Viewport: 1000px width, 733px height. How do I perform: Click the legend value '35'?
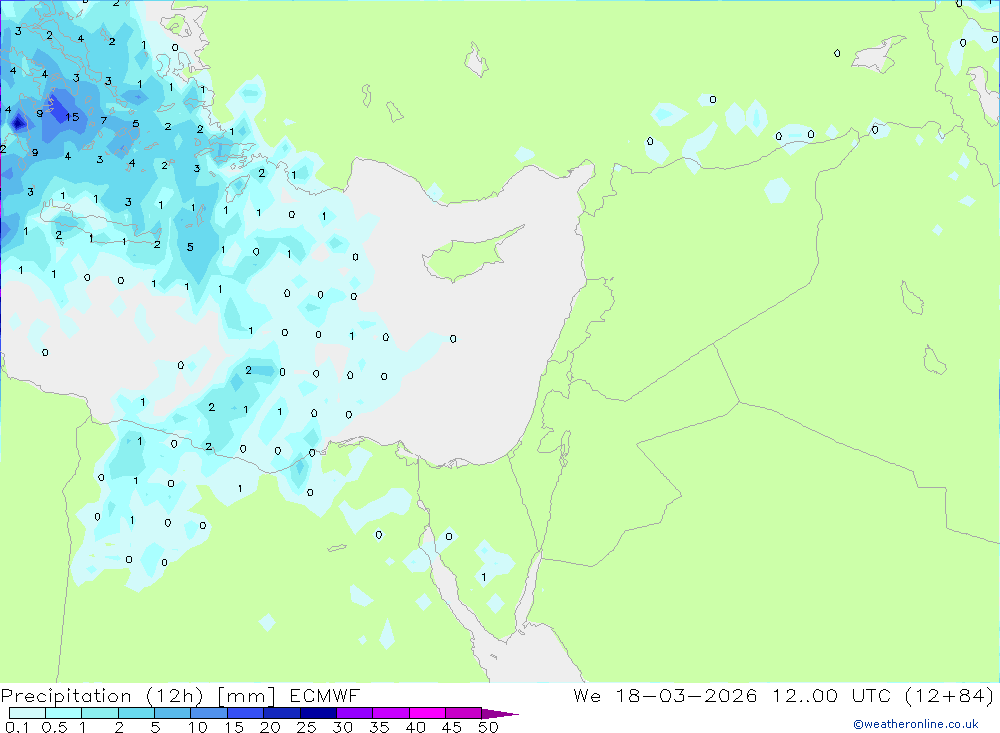379,727
